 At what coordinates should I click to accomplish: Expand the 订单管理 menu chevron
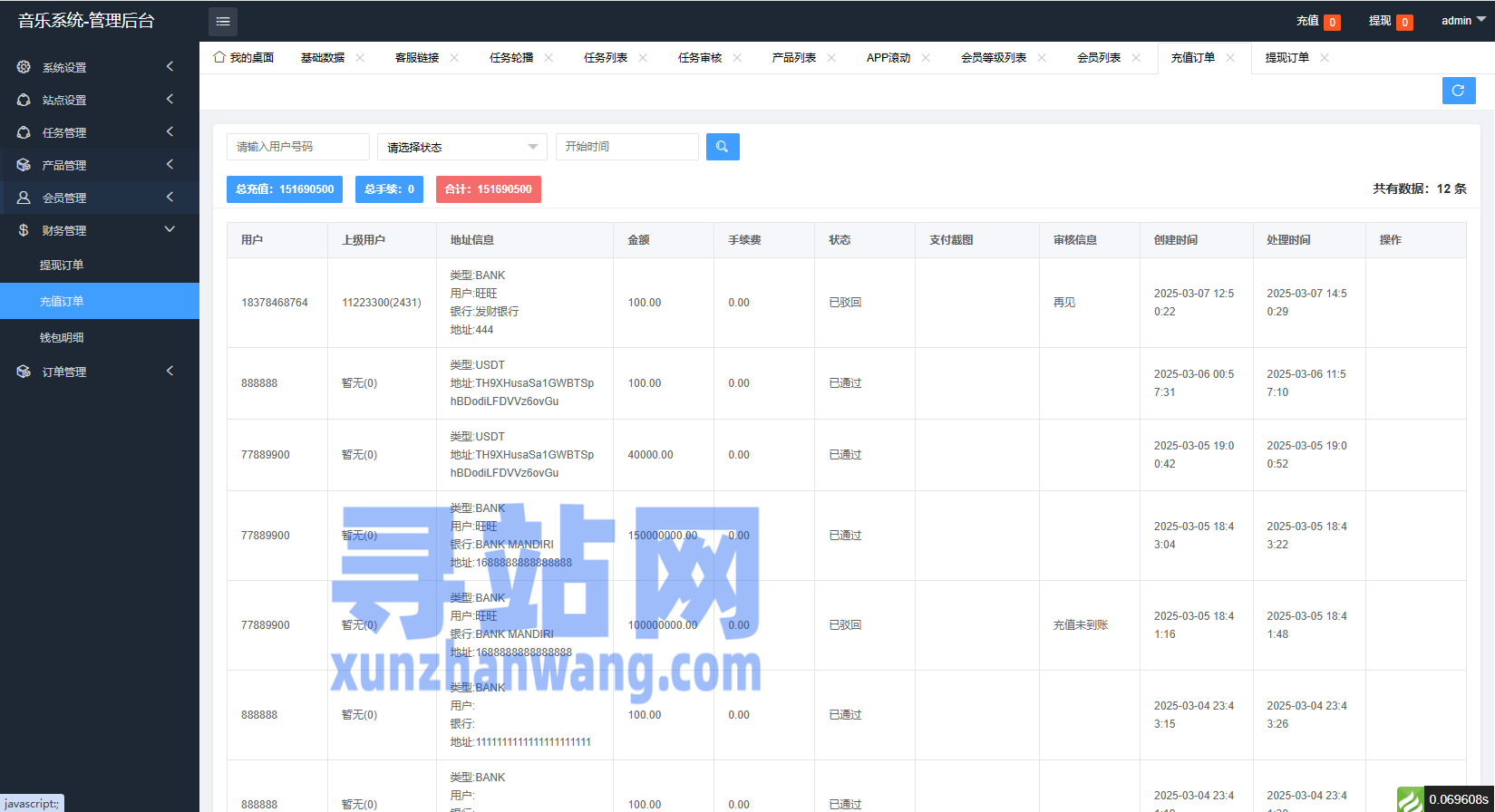point(170,371)
